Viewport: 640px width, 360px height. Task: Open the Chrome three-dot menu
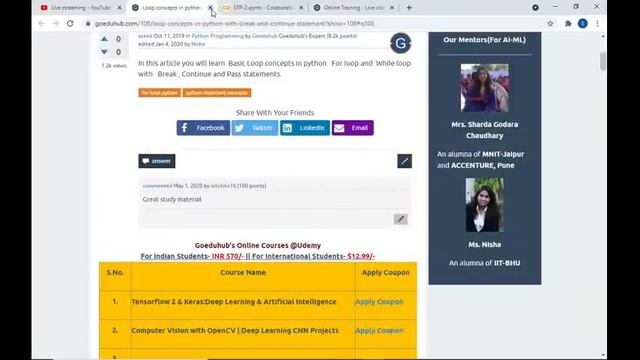[597, 24]
